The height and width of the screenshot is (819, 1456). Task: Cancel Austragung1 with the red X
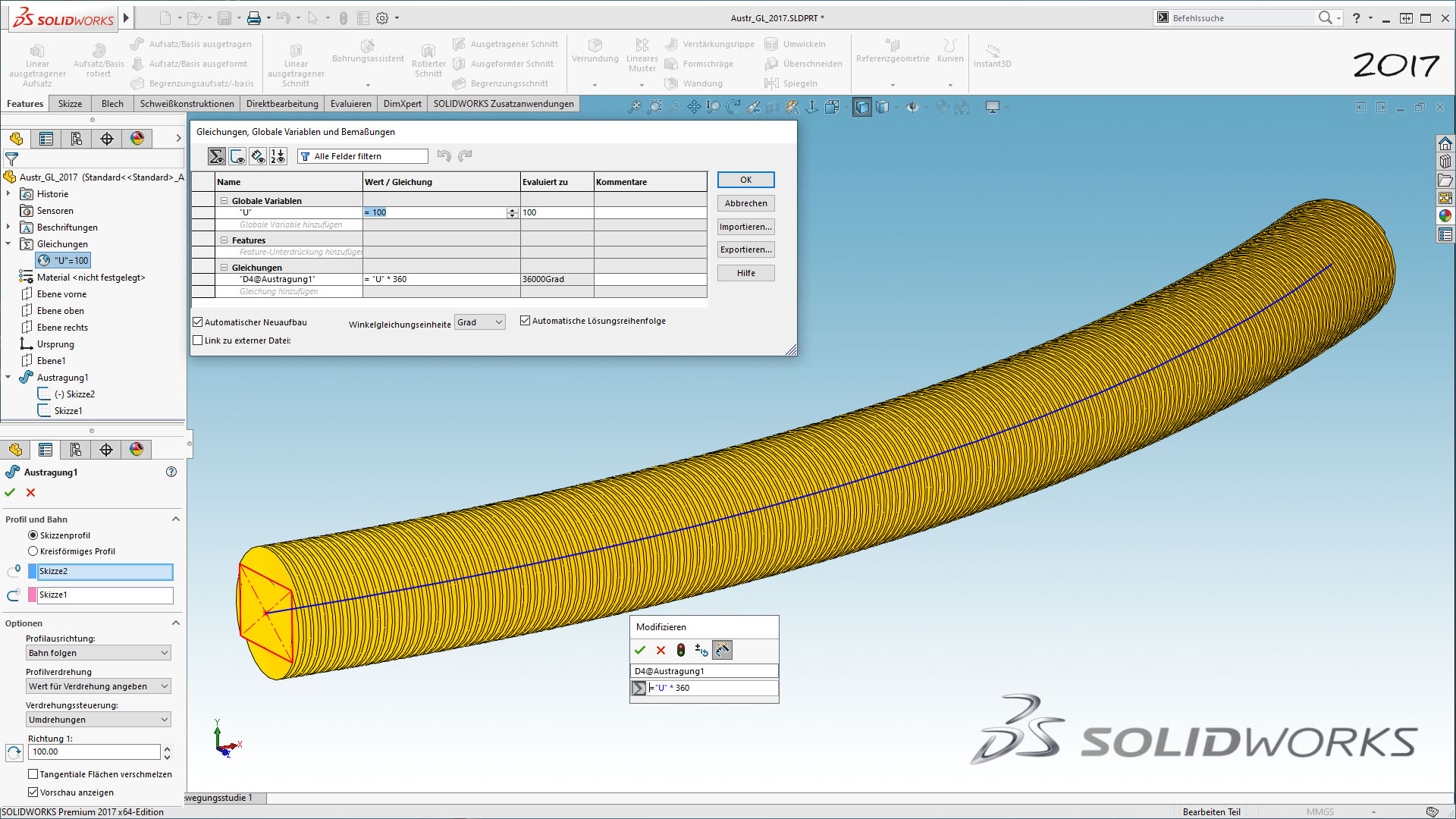pyautogui.click(x=31, y=493)
